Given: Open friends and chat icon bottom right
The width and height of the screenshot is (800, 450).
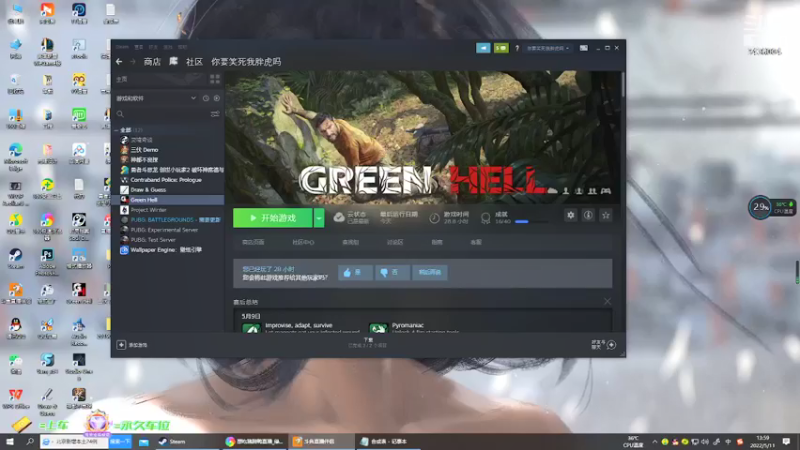Looking at the screenshot, I should pos(611,345).
